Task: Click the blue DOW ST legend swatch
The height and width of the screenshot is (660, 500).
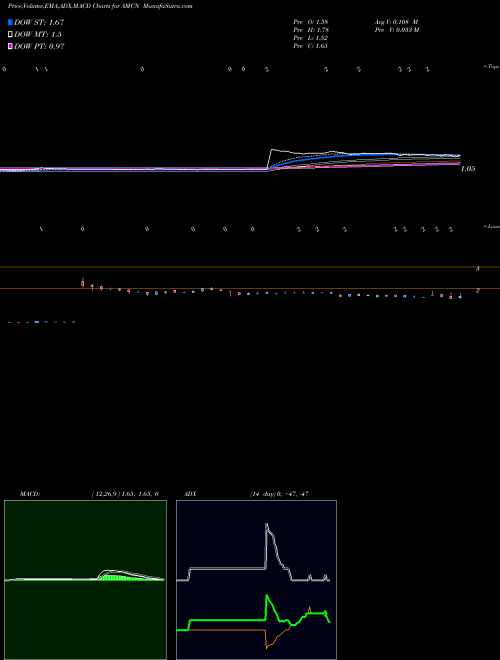Action: click(x=10, y=22)
